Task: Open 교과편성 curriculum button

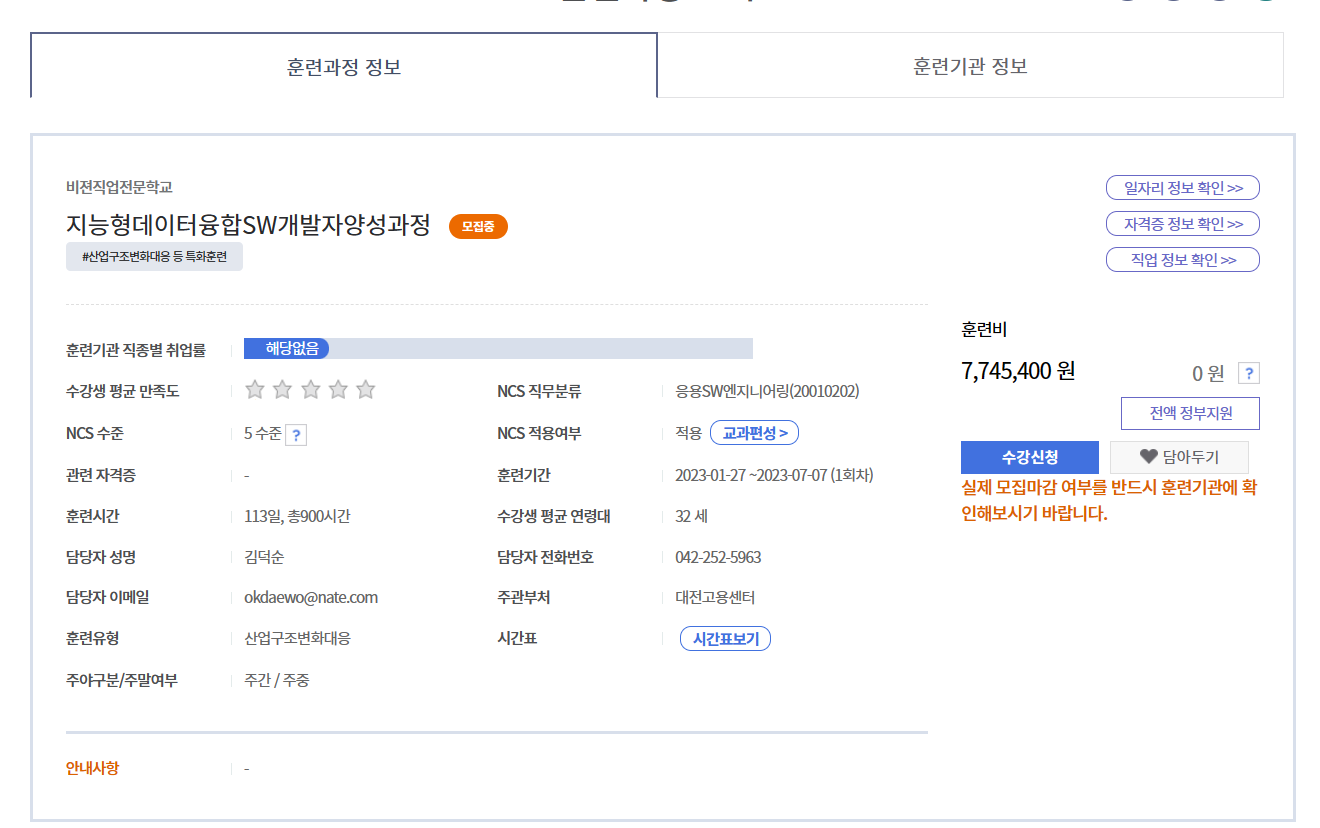Action: (x=754, y=433)
